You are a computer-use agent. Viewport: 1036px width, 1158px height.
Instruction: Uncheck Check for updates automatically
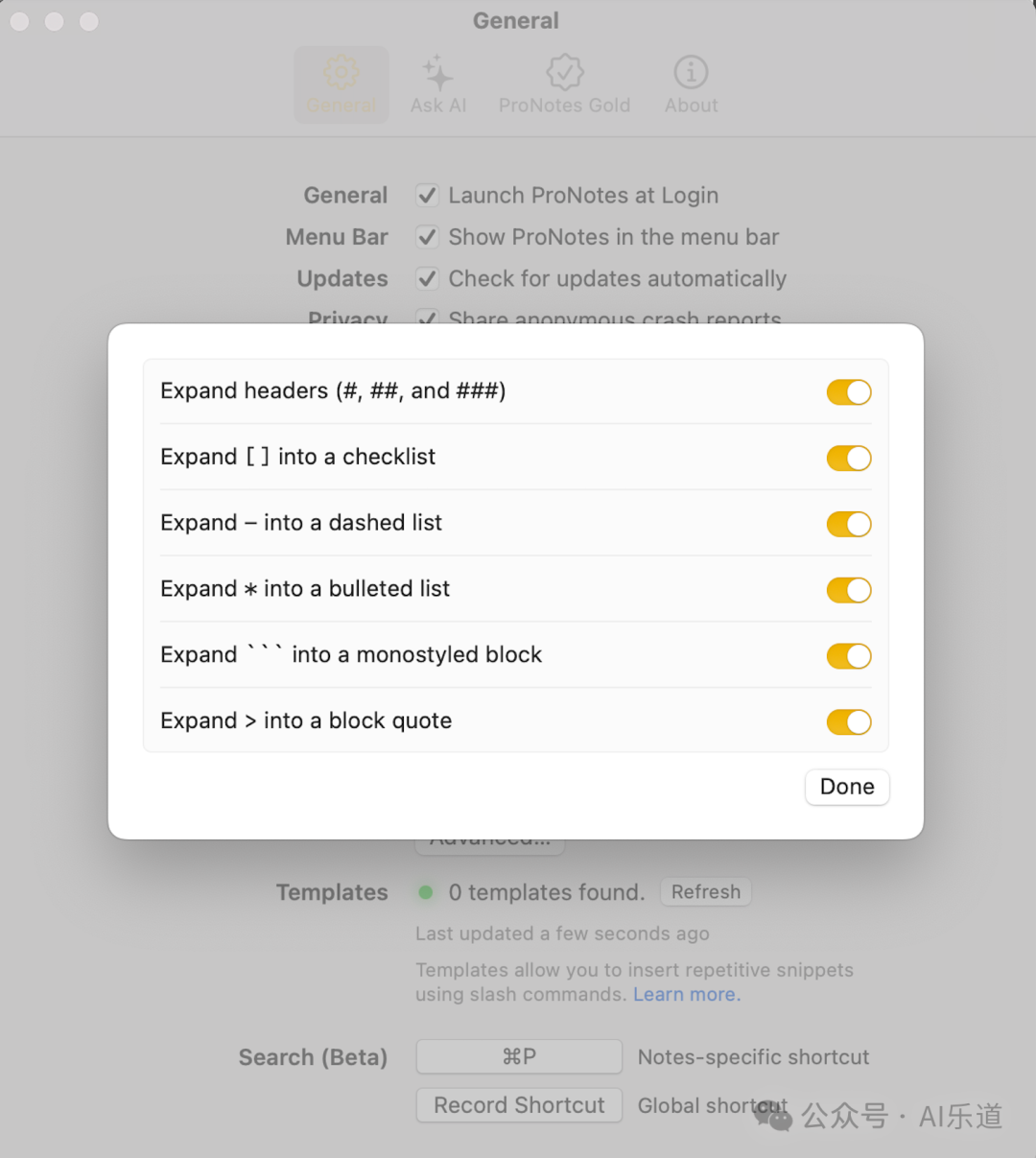coord(427,279)
